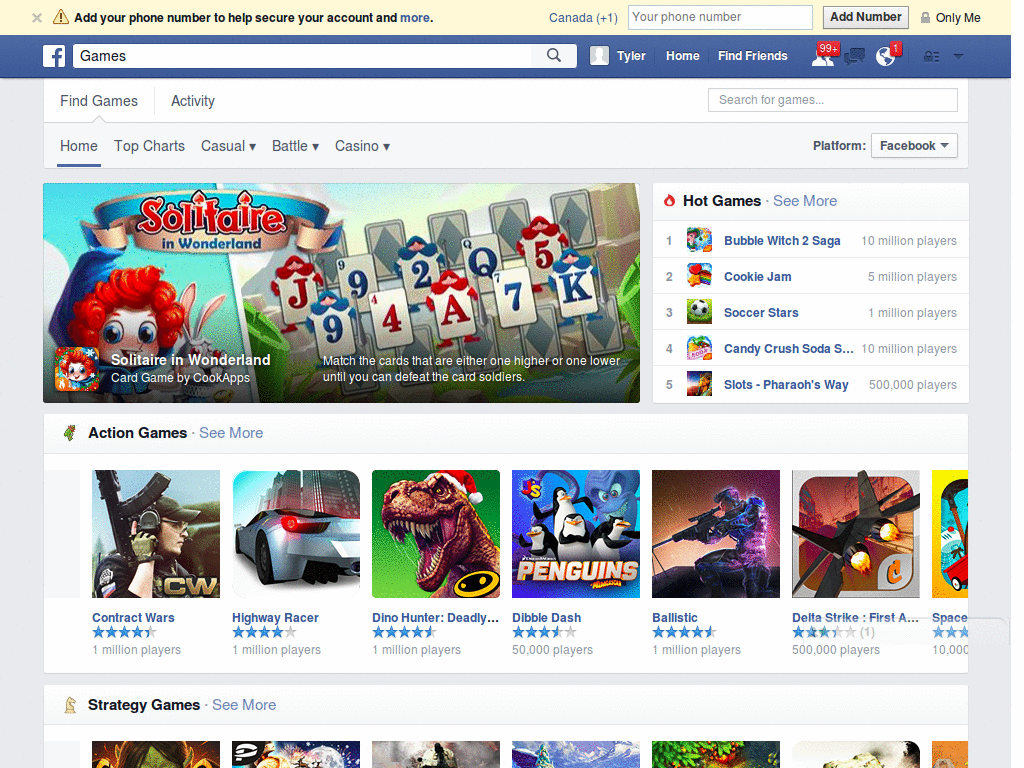1024x768 pixels.
Task: Open the Candy Crush Soda S... link
Action: (x=788, y=349)
